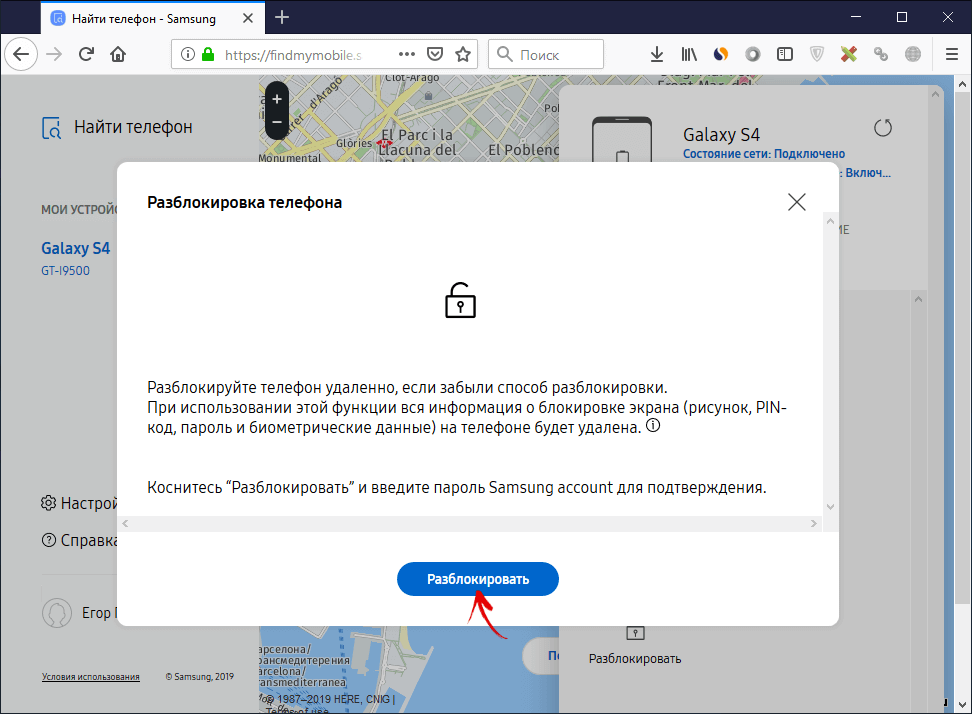Click the page scrollbar up arrow
The width and height of the screenshot is (972, 714).
[x=962, y=84]
